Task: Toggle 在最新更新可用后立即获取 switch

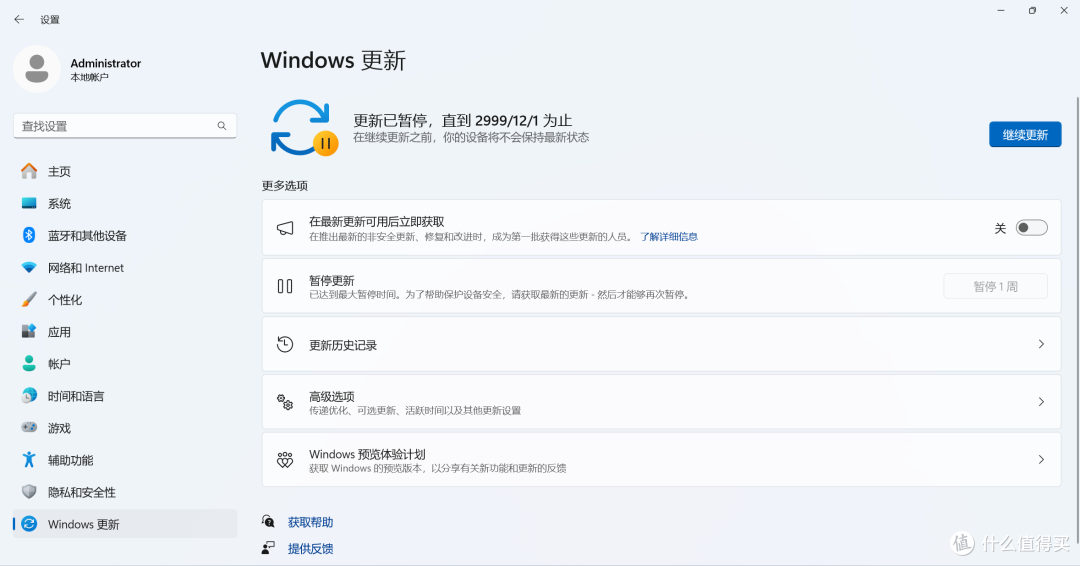Action: click(1031, 228)
